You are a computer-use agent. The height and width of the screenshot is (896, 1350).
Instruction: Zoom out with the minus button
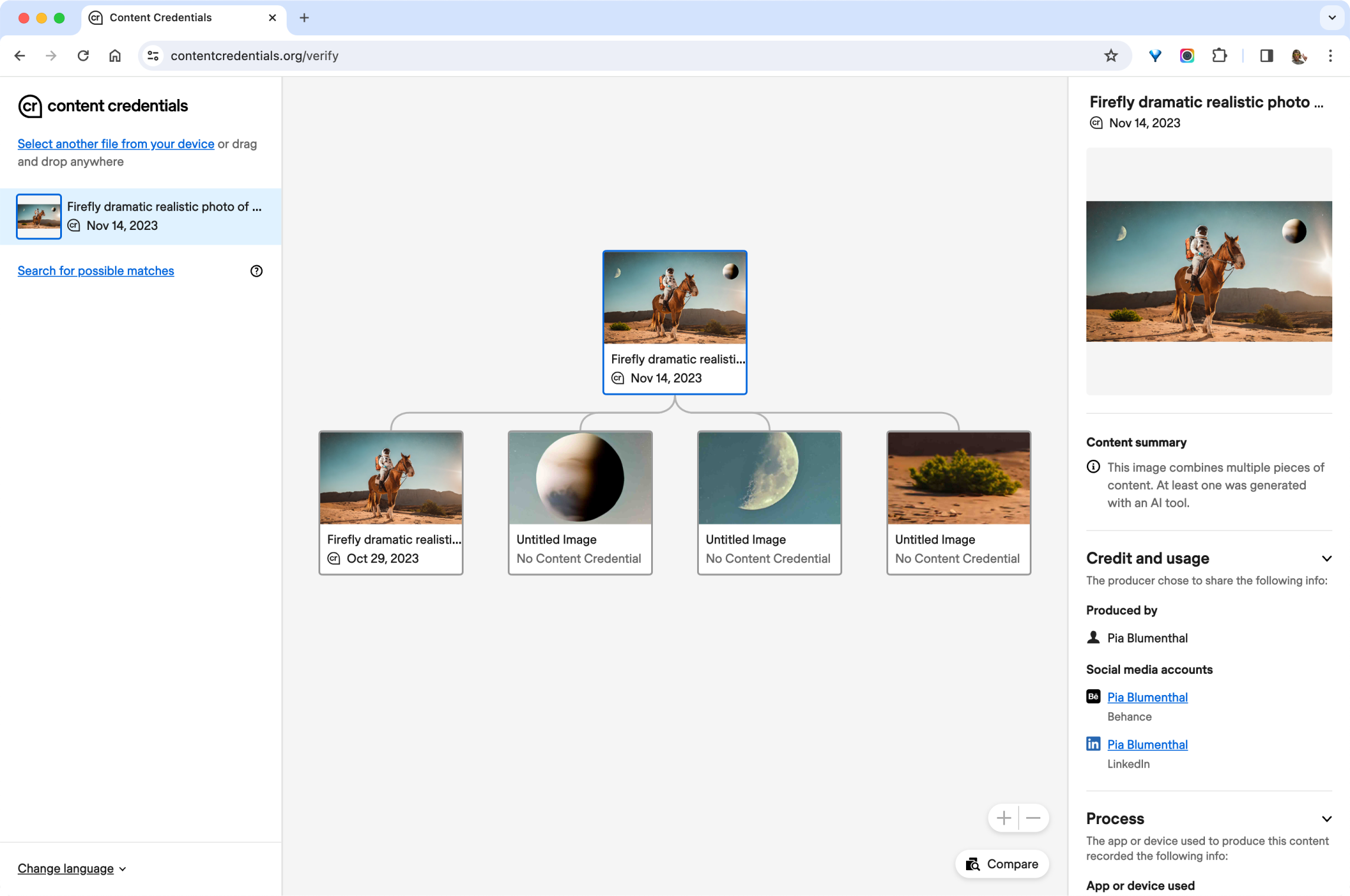click(1033, 818)
